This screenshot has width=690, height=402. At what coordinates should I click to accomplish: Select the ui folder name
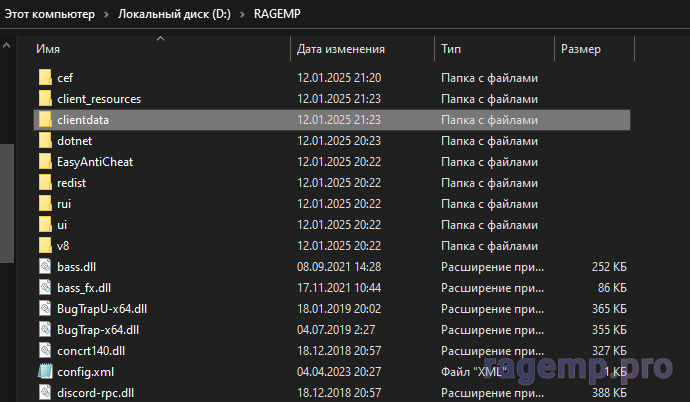point(62,225)
